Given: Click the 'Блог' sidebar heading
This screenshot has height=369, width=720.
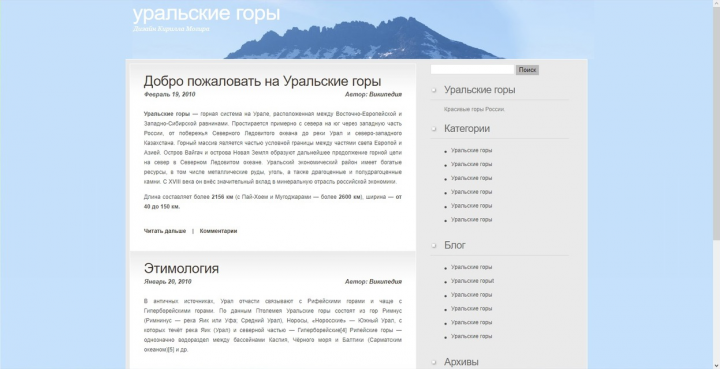Looking at the screenshot, I should [455, 245].
